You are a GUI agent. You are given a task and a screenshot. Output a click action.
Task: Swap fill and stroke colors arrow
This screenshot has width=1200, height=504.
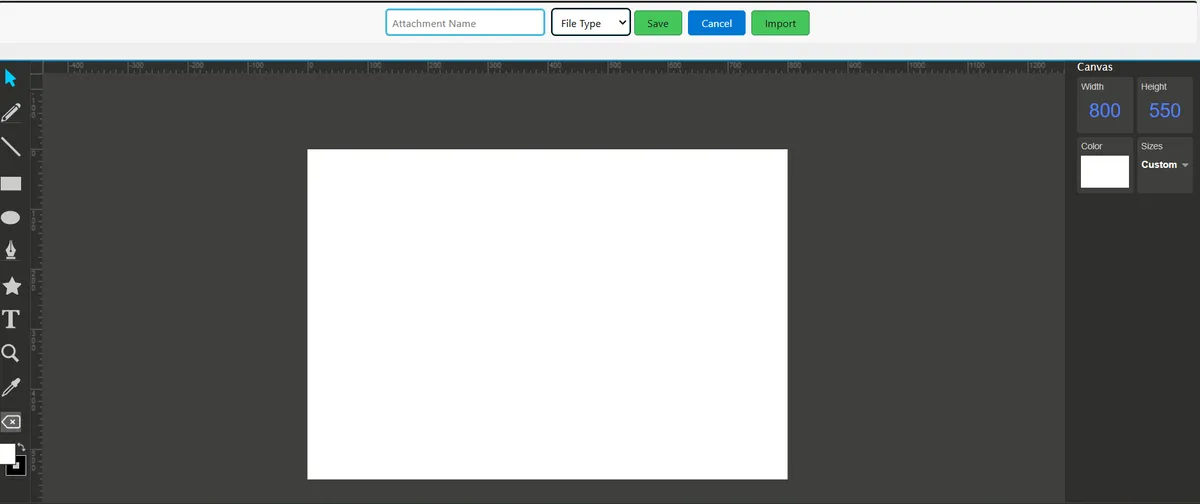click(21, 448)
